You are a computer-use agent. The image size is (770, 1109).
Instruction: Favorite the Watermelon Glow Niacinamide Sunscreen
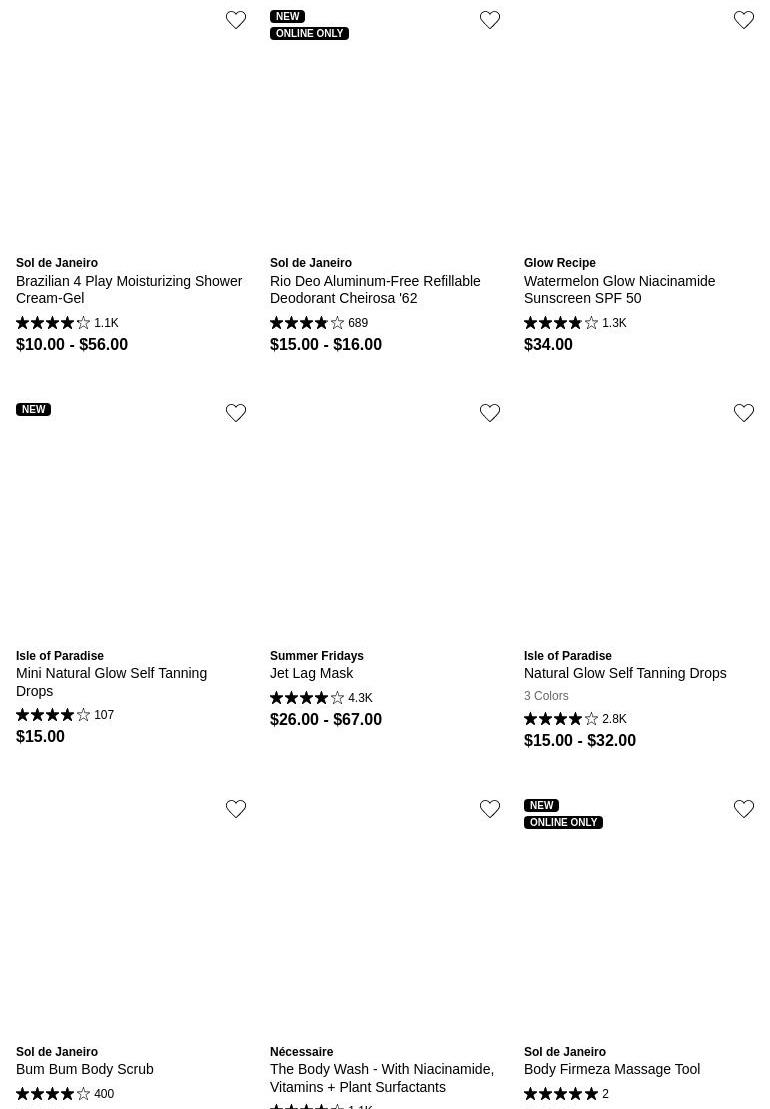(744, 20)
